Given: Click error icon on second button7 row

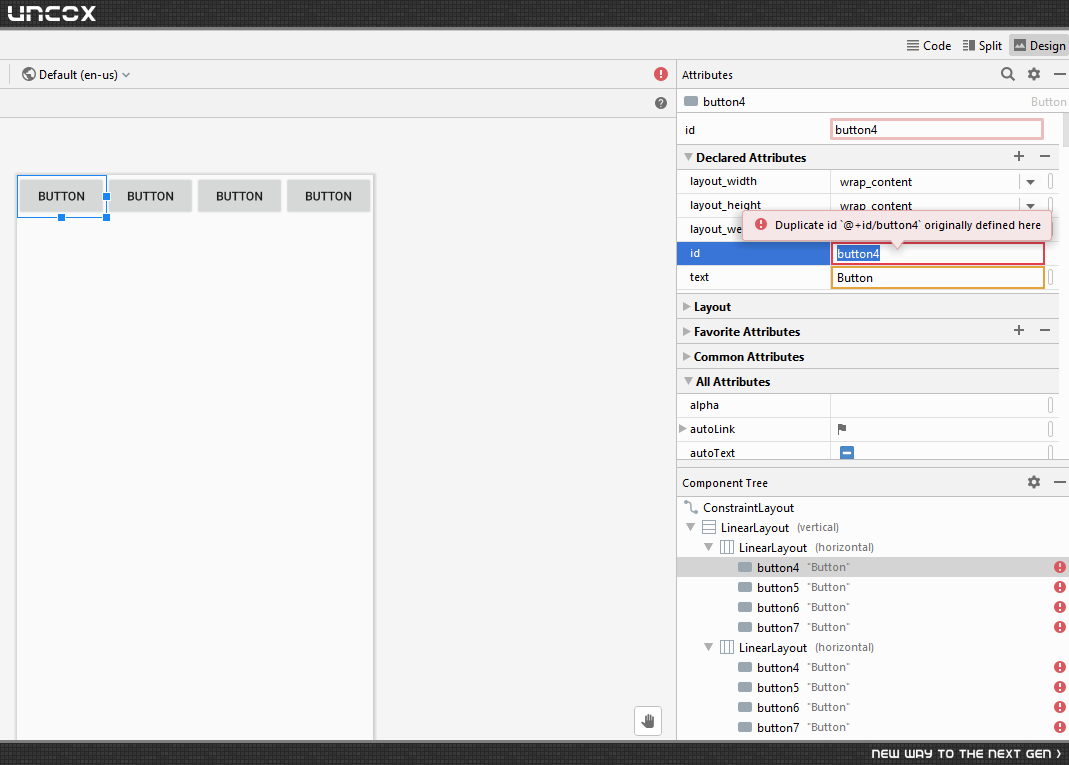Looking at the screenshot, I should click(x=1059, y=727).
